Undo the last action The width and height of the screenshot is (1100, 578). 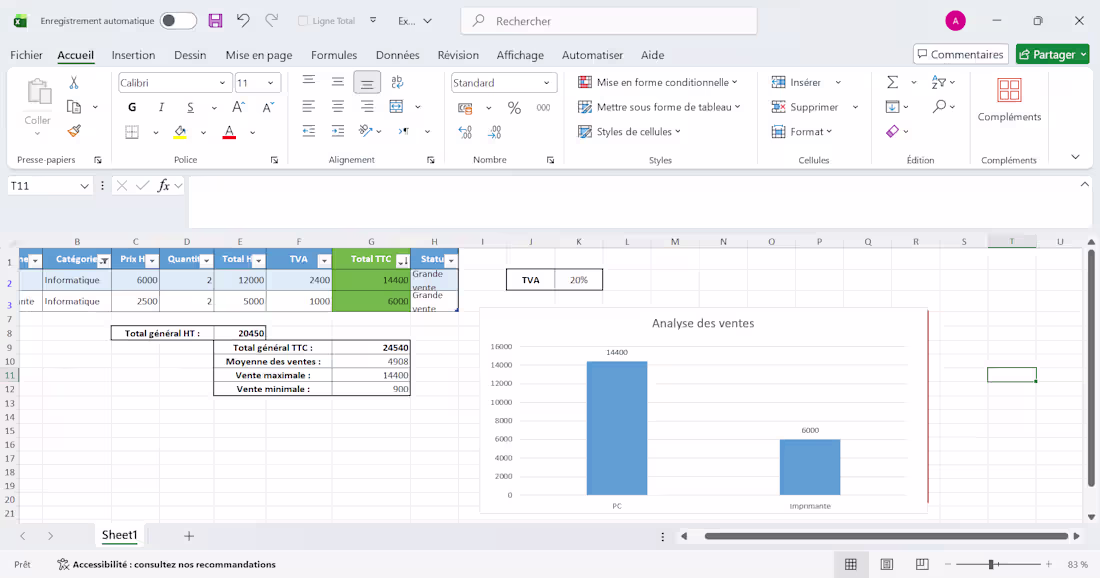click(x=243, y=20)
